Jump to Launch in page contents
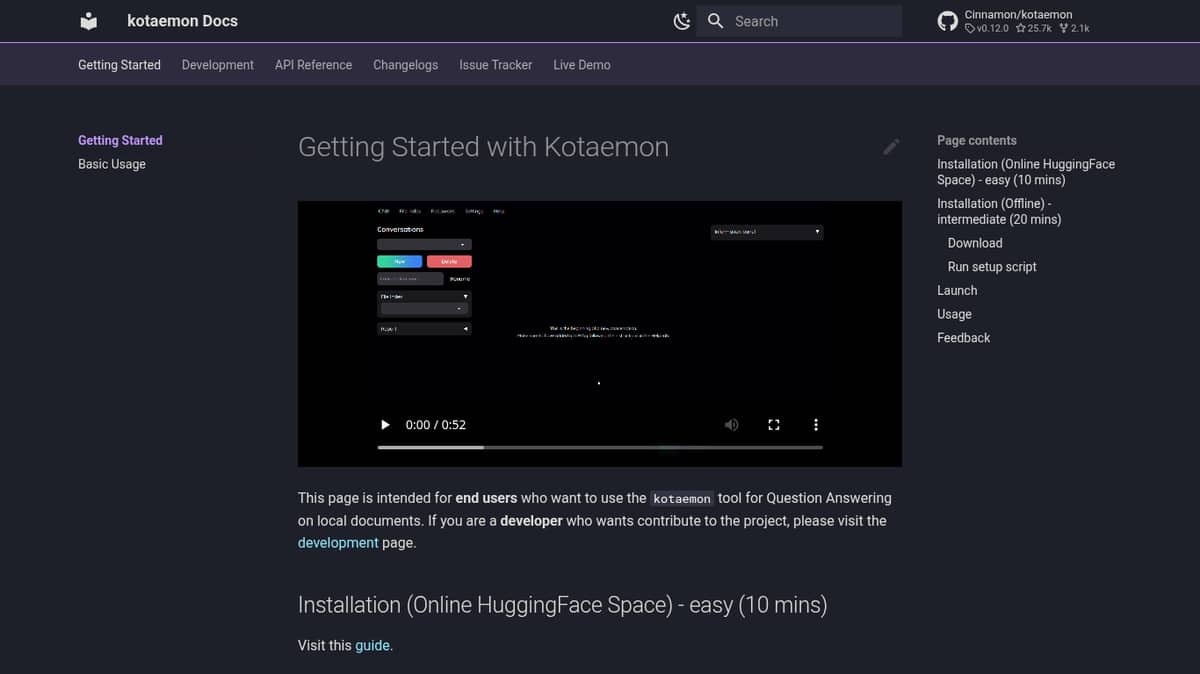The width and height of the screenshot is (1200, 674). (x=957, y=290)
